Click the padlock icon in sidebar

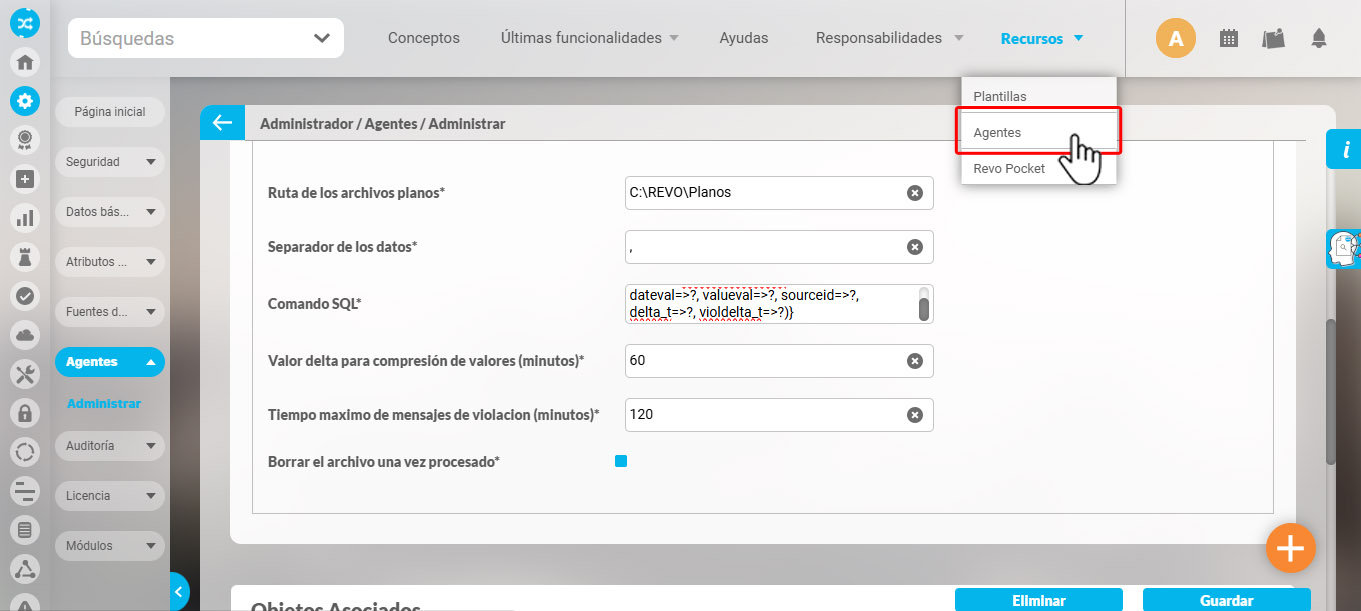tap(25, 412)
